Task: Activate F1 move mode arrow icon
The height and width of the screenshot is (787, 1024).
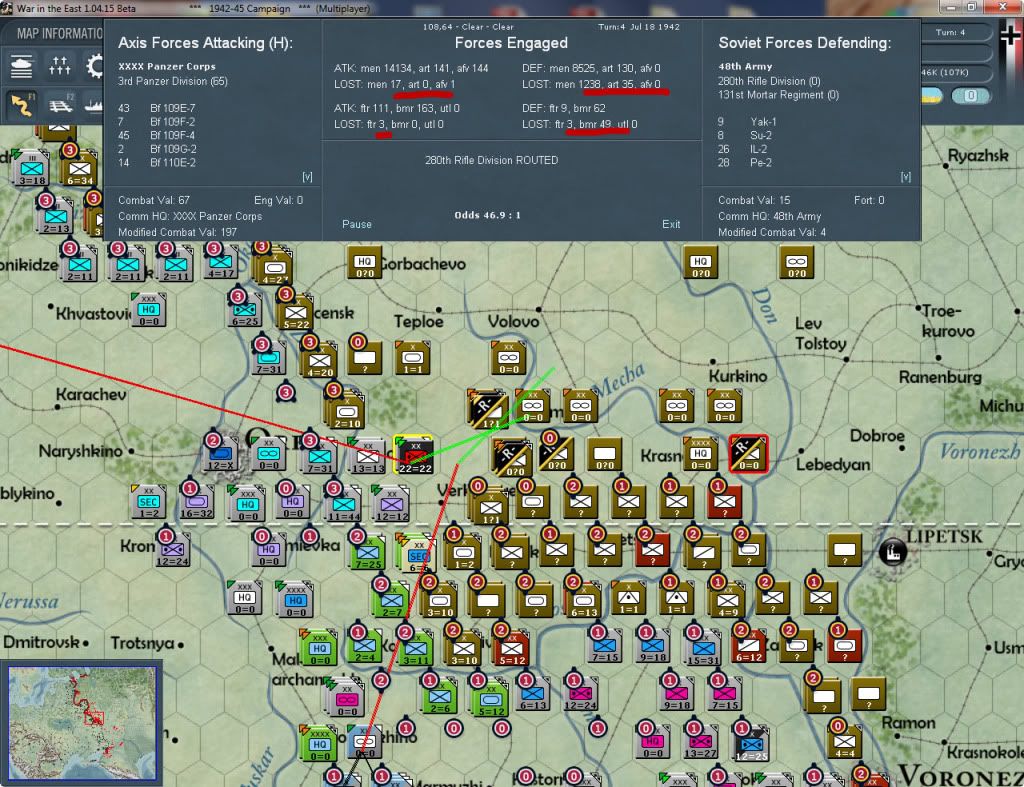Action: tap(23, 105)
